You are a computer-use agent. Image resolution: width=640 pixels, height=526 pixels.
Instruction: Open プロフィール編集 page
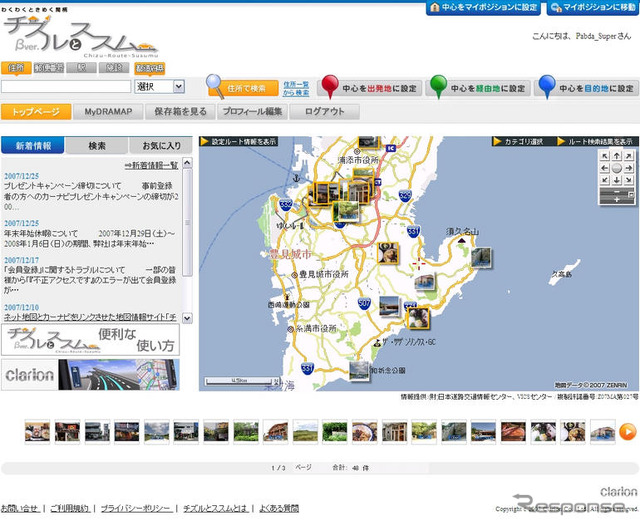[252, 111]
